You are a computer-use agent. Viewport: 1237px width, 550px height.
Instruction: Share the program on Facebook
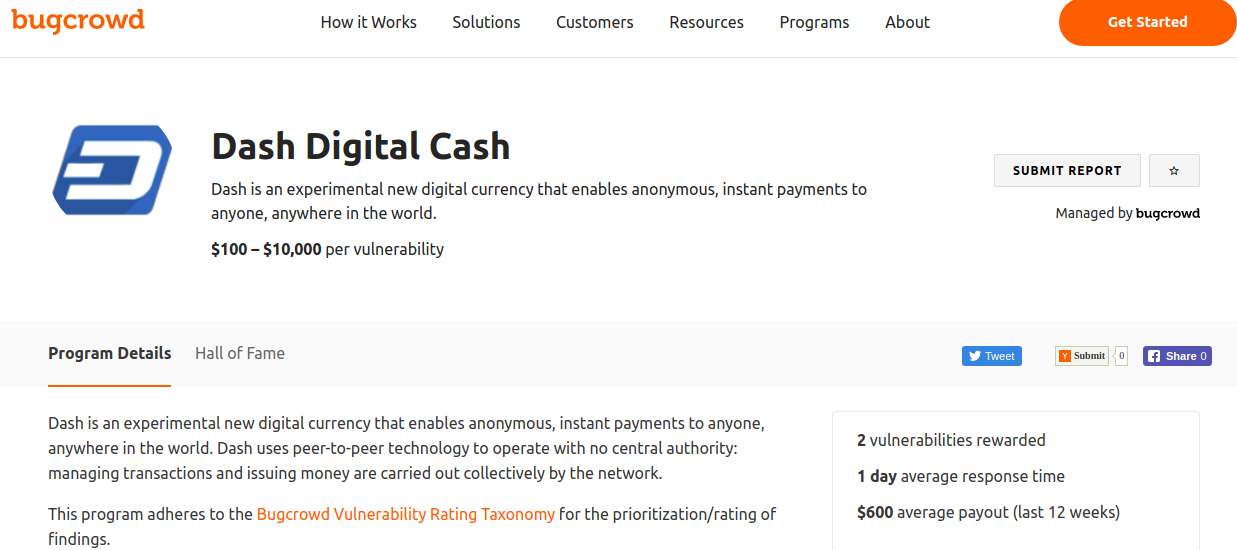point(1177,356)
